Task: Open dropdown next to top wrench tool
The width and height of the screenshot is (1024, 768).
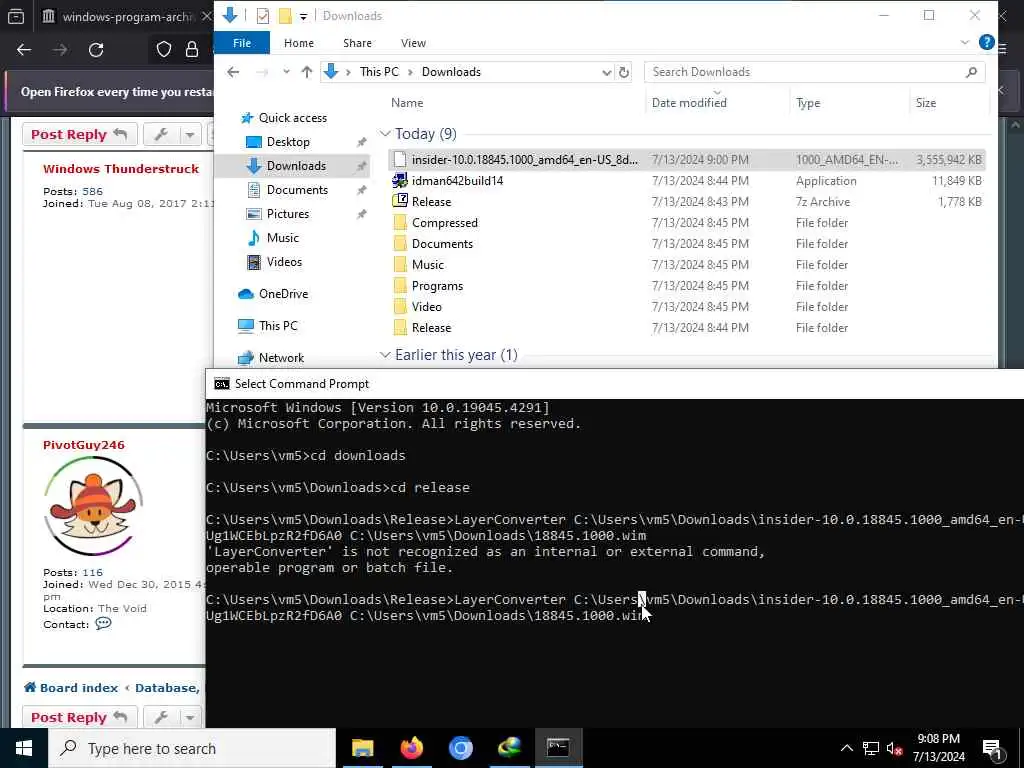Action: click(190, 135)
